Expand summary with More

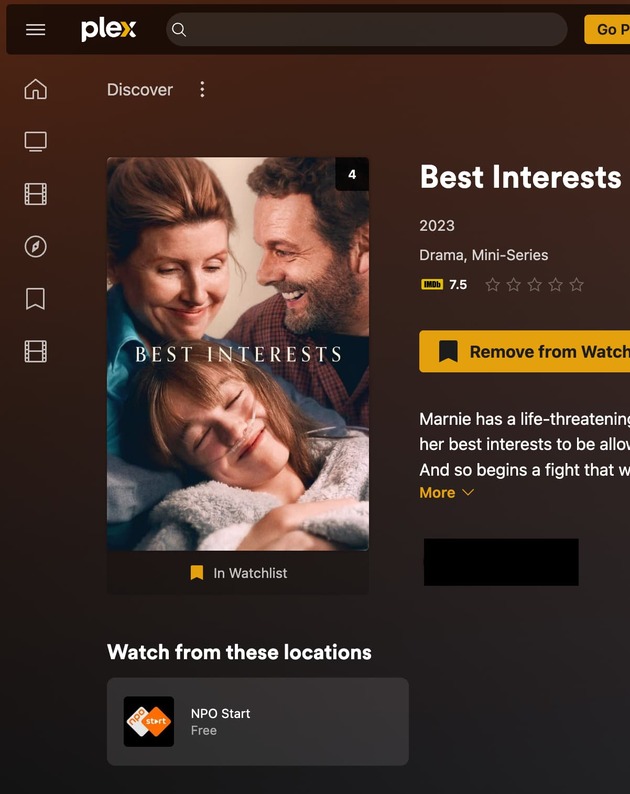tap(446, 493)
